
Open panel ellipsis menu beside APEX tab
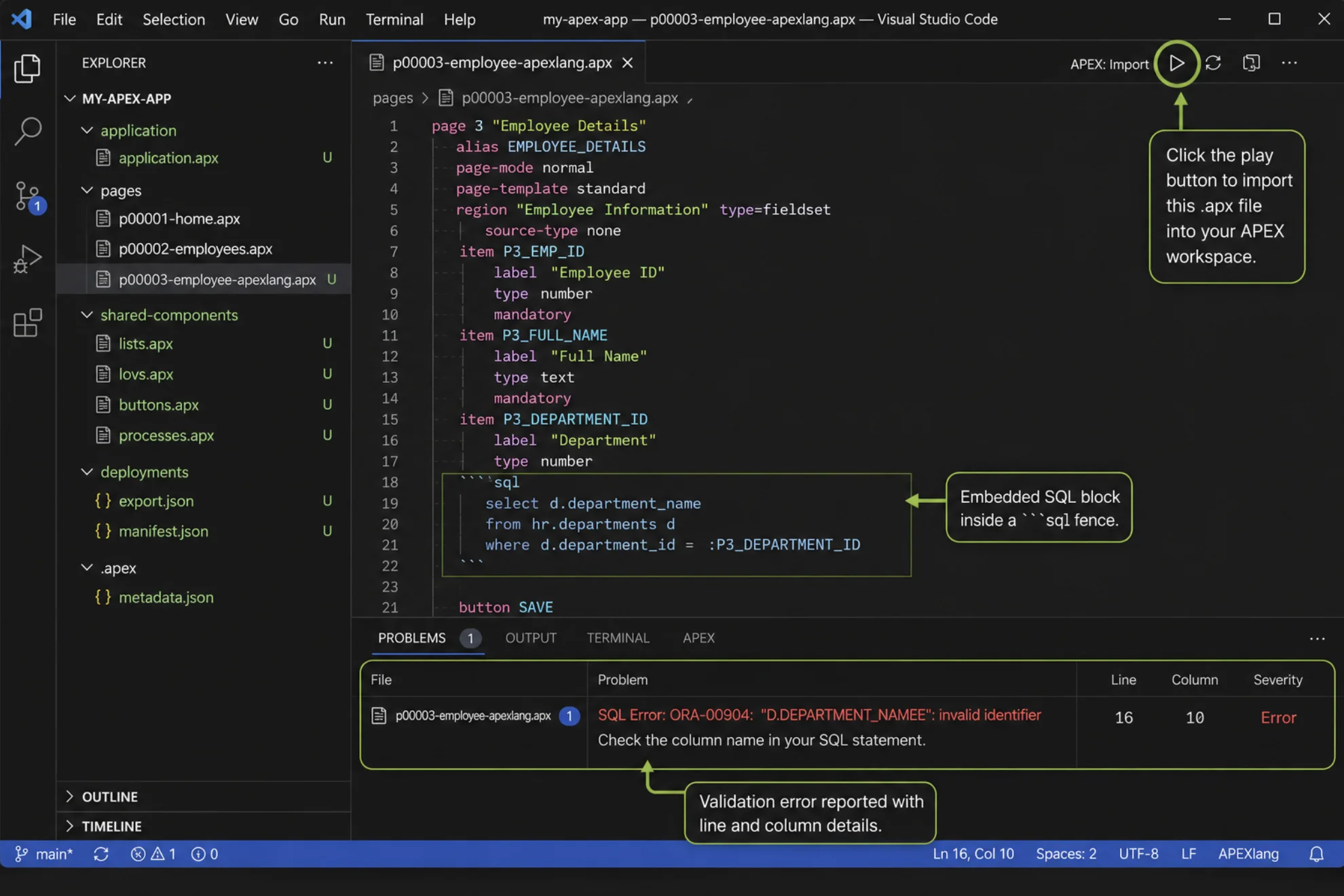click(1317, 639)
